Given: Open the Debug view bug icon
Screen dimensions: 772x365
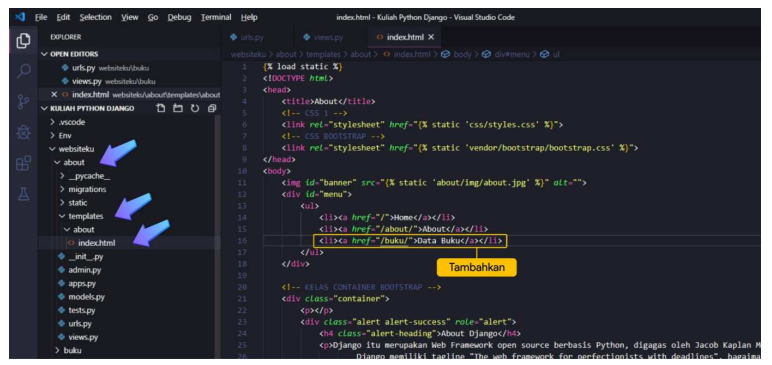Looking at the screenshot, I should click(23, 133).
